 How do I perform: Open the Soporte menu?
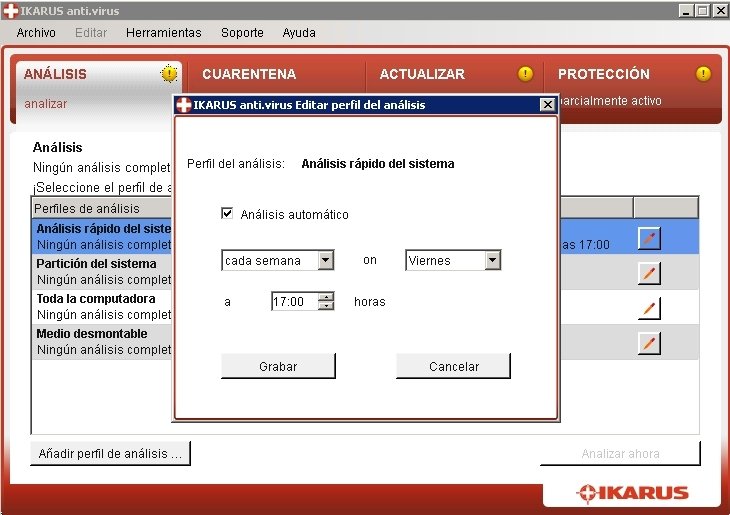[242, 33]
